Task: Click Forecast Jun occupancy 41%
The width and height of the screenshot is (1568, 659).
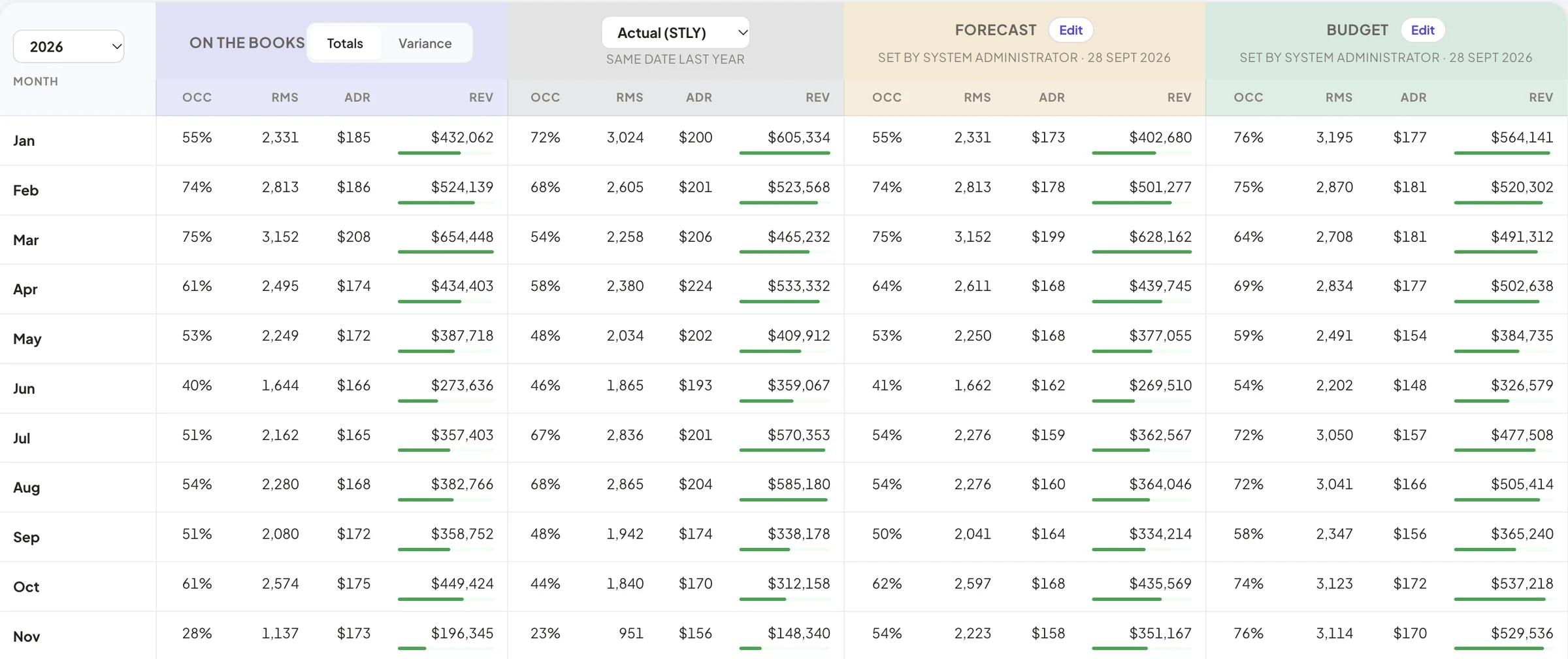Action: 887,385
